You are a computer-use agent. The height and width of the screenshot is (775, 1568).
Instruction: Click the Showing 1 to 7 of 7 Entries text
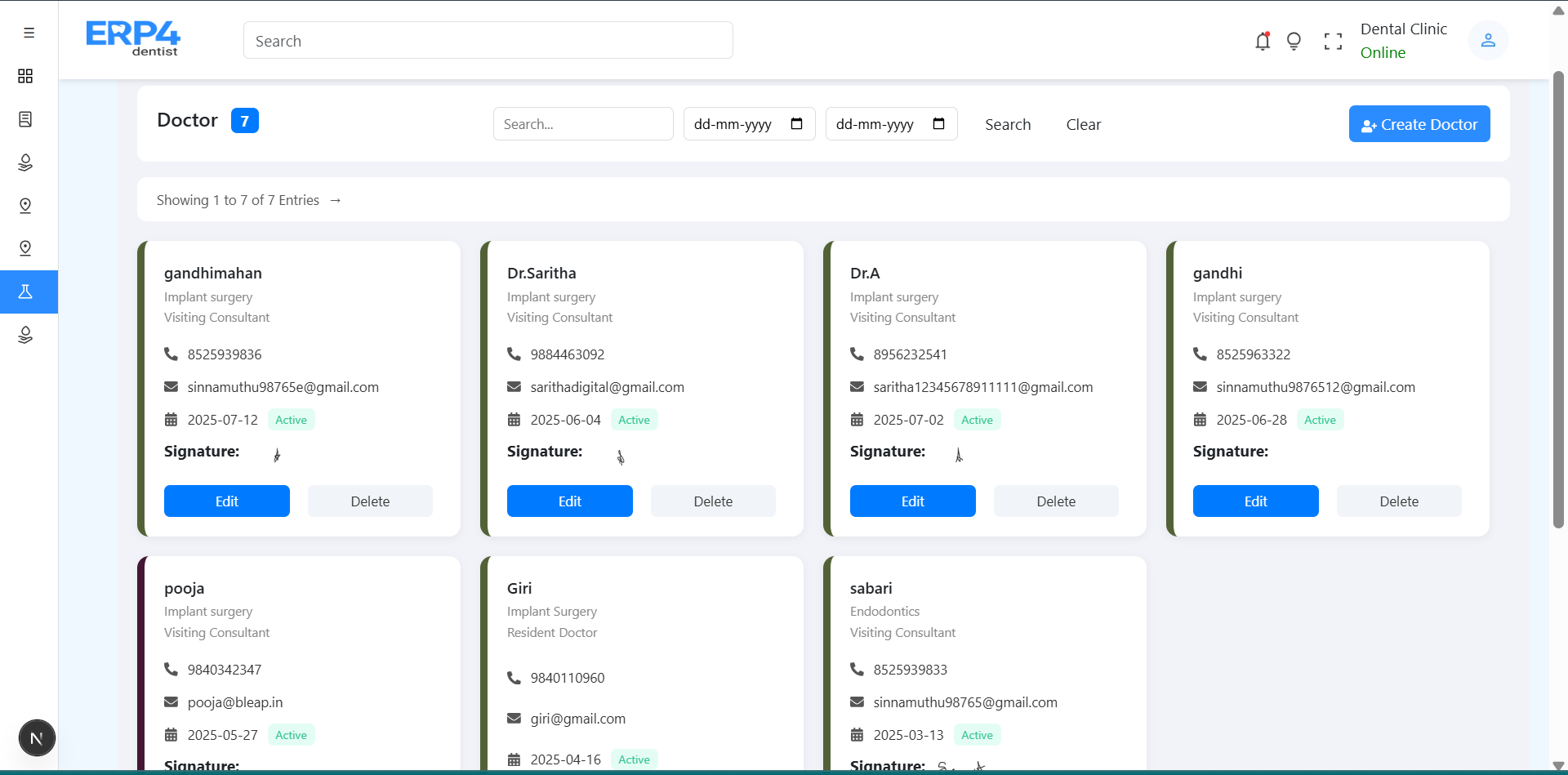(238, 200)
